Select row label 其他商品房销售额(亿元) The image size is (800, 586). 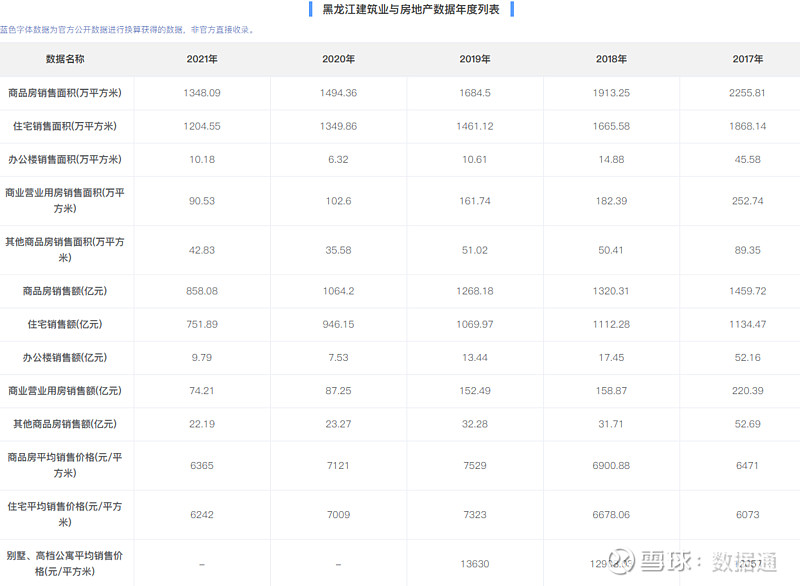pyautogui.click(x=65, y=424)
